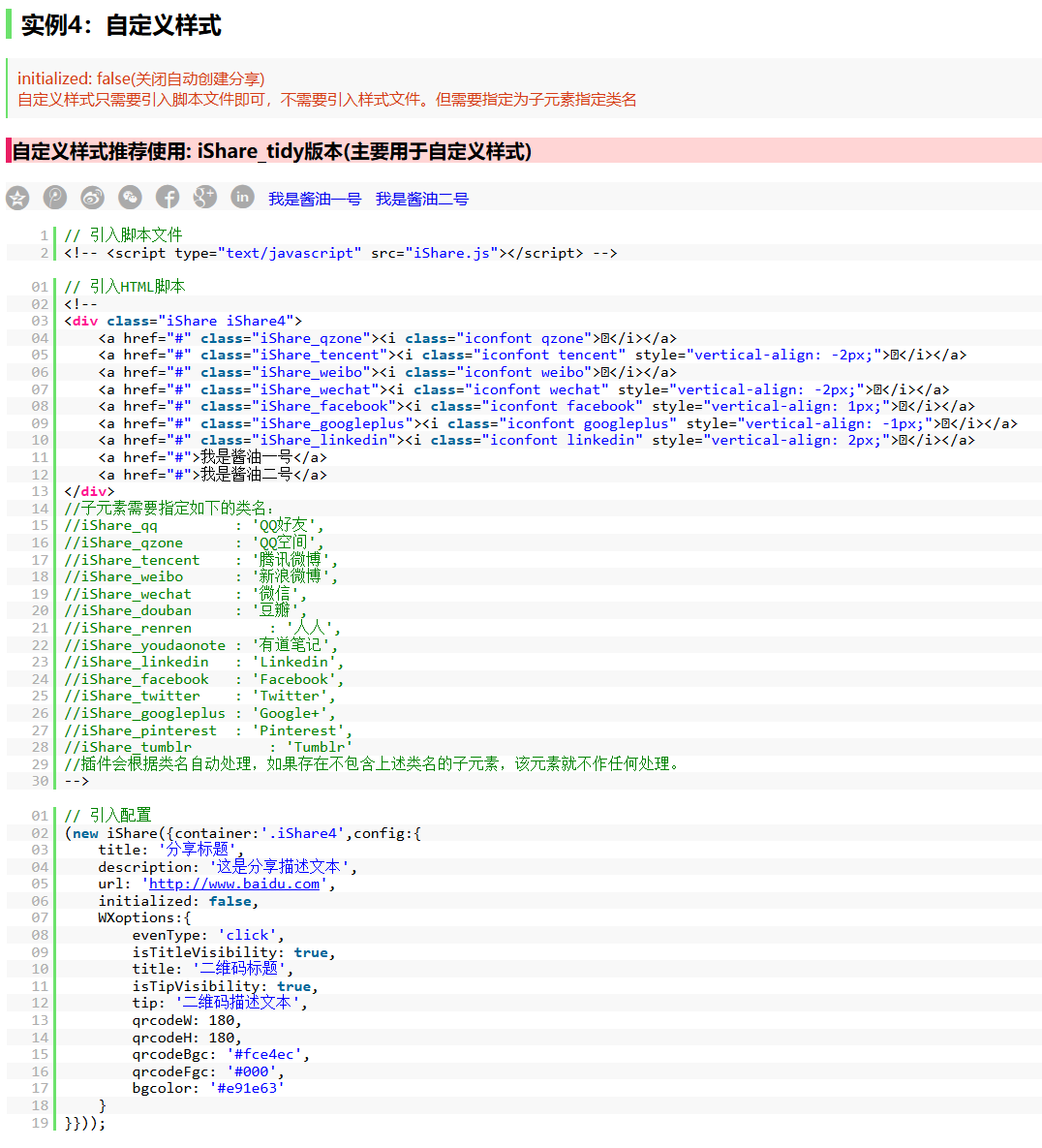This screenshot has height=1148, width=1042.
Task: Click the line (new iShare({container:'.iShare4'
Action: click(x=243, y=833)
